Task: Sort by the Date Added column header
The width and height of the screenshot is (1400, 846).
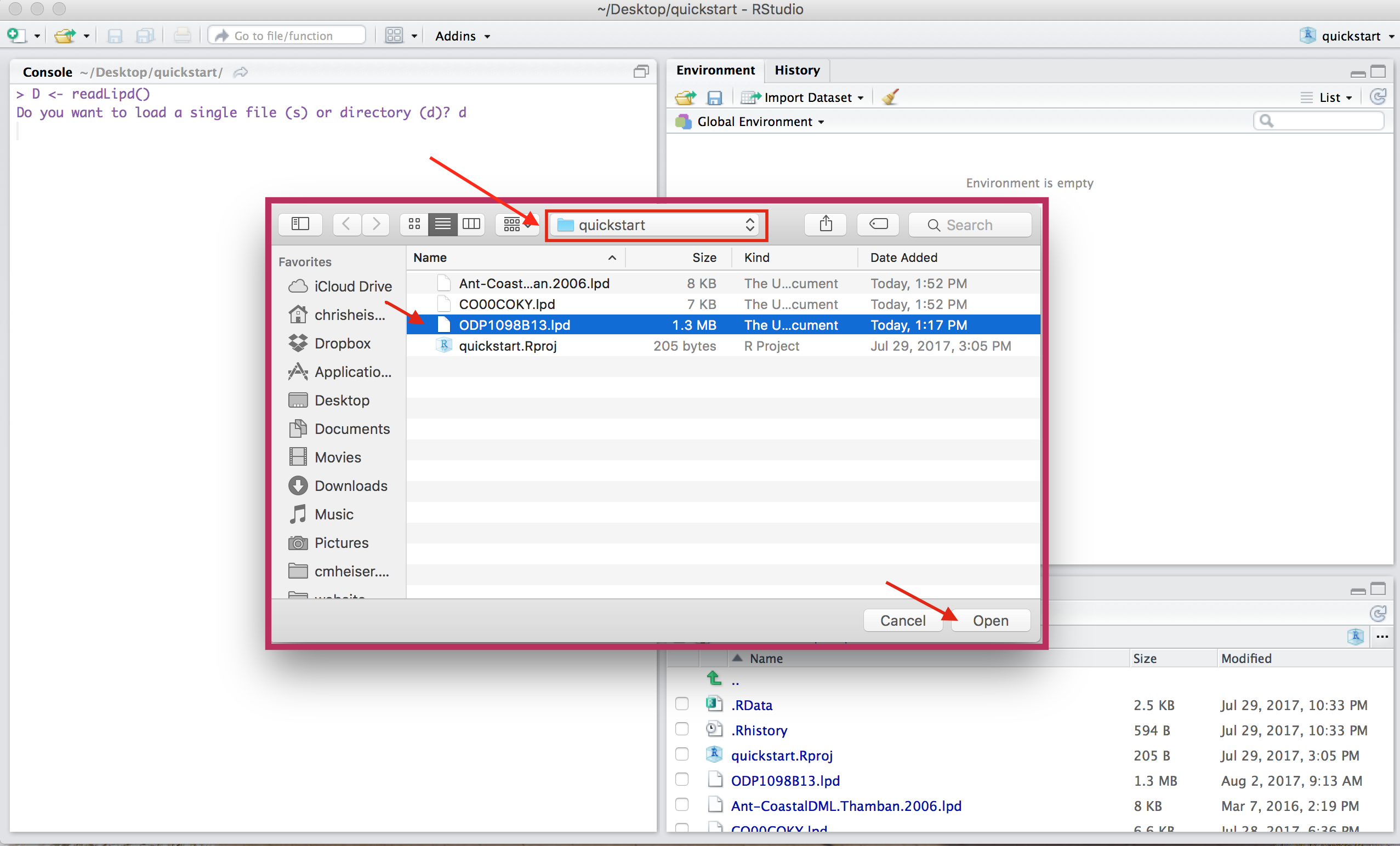Action: 949,257
